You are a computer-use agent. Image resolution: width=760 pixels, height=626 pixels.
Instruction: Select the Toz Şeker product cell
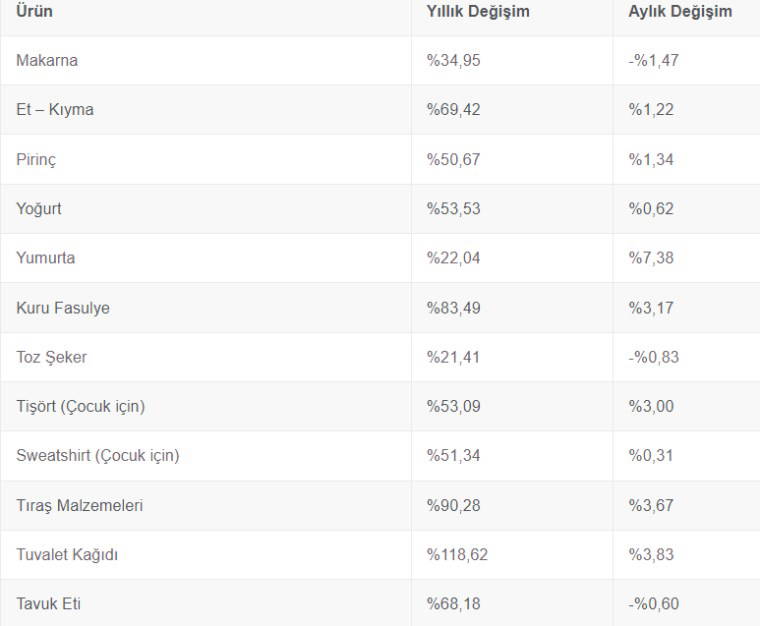click(51, 357)
